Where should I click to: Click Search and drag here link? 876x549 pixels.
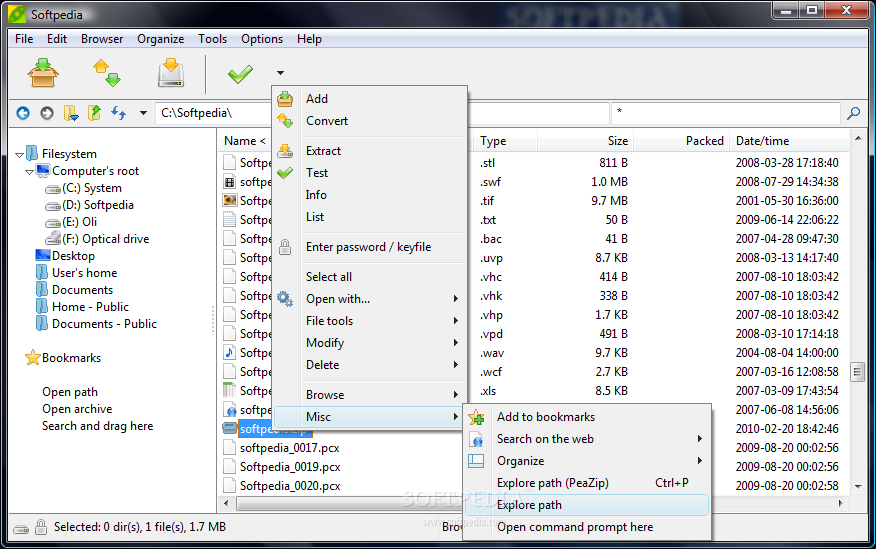click(x=97, y=426)
